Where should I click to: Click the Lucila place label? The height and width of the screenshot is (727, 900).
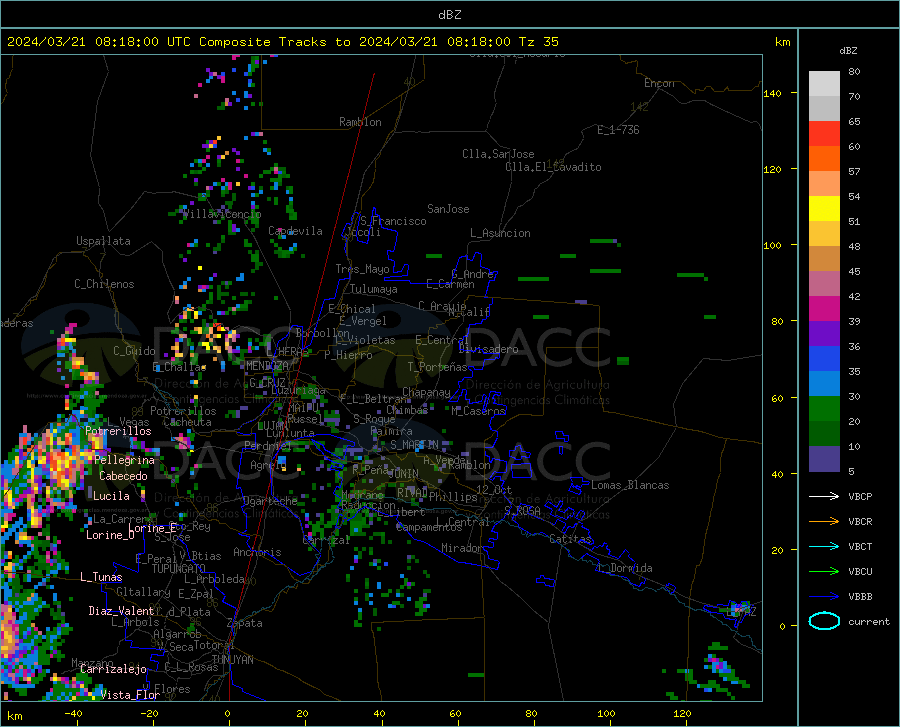click(111, 496)
